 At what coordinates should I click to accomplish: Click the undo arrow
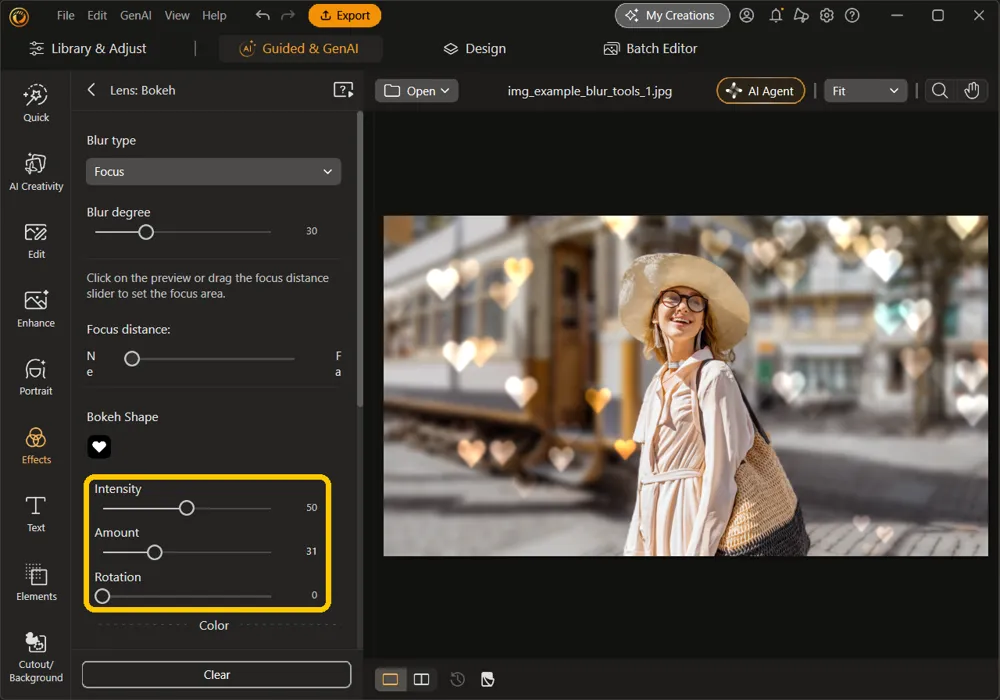pos(262,15)
